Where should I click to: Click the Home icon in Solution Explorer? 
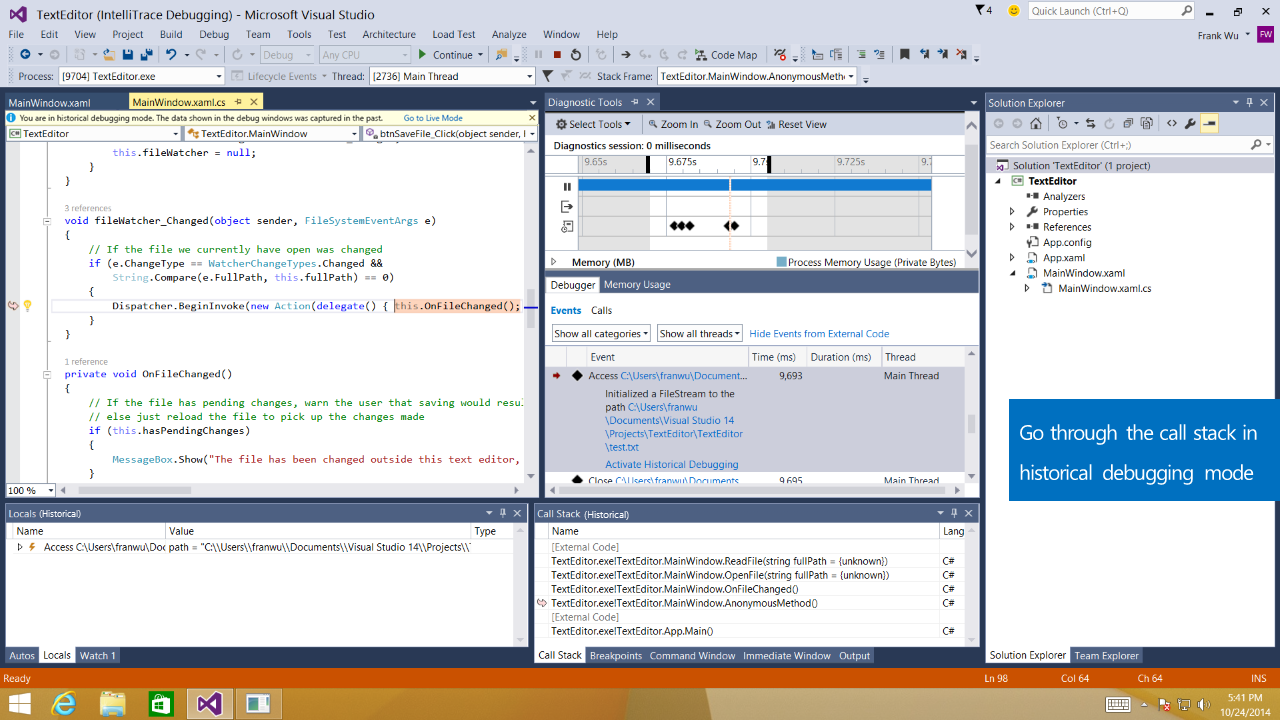(1035, 124)
